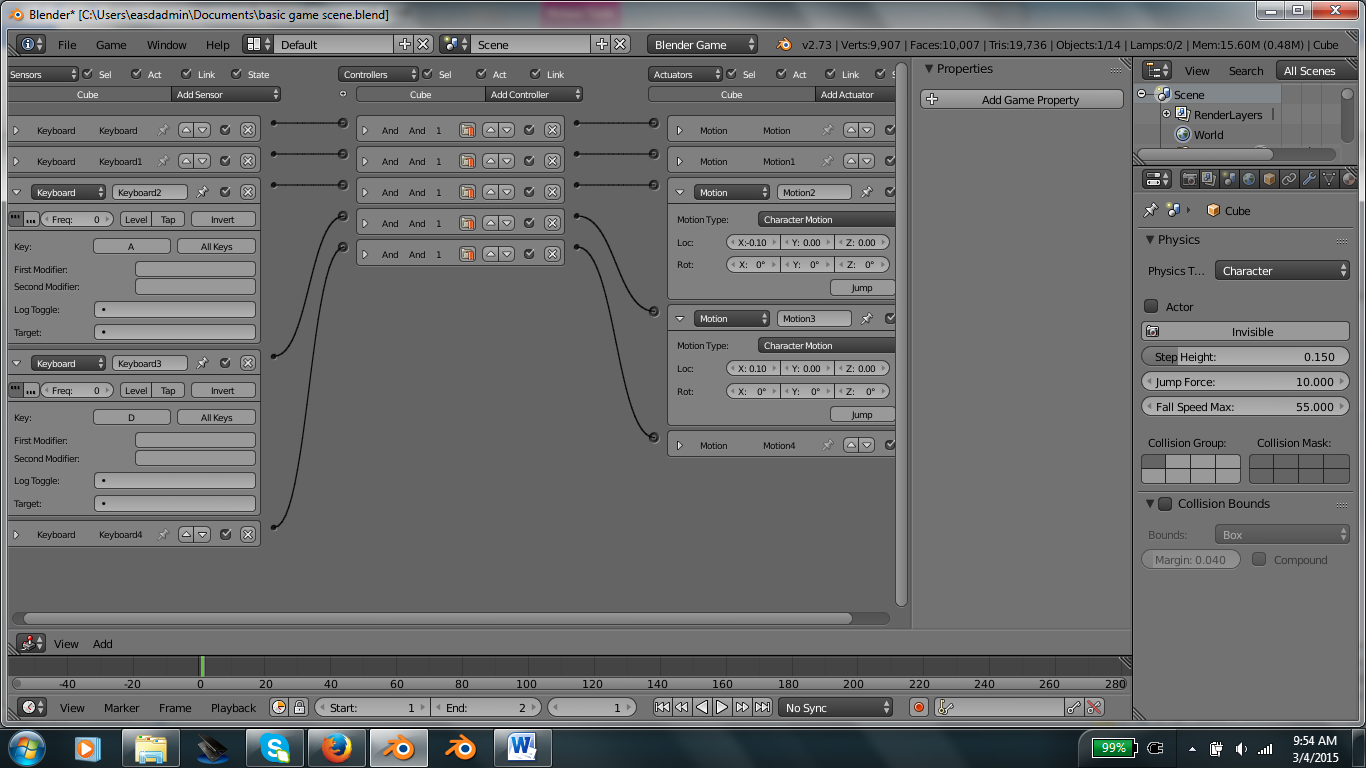
Task: Adjust the Fall Speed Max slider
Action: 1246,406
